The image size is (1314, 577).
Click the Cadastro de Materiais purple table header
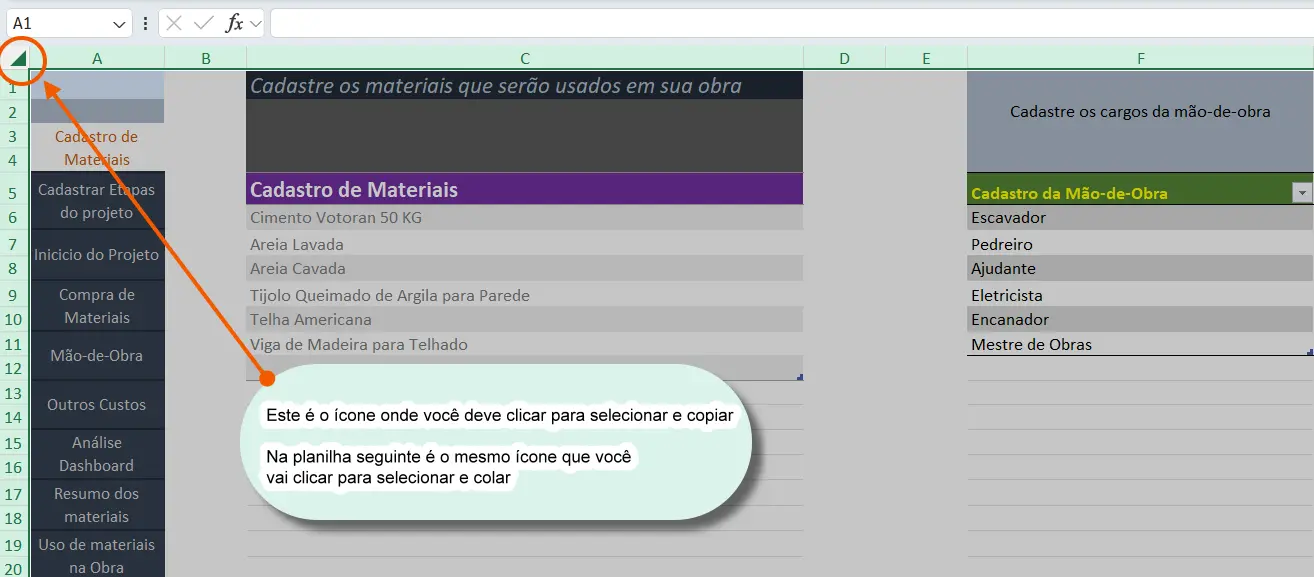[524, 189]
